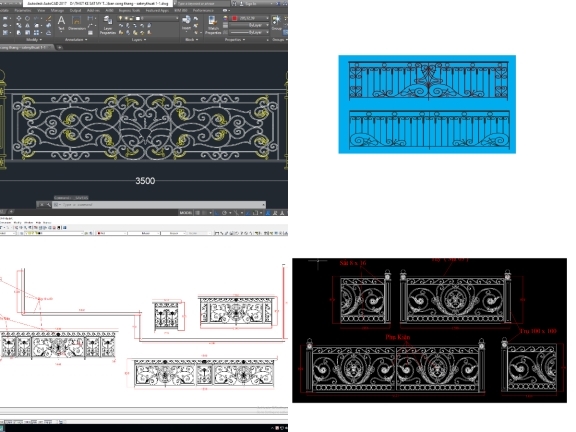Screen dimensions: 576x432
Task: Click the red object color swatch
Action: click(234, 18)
